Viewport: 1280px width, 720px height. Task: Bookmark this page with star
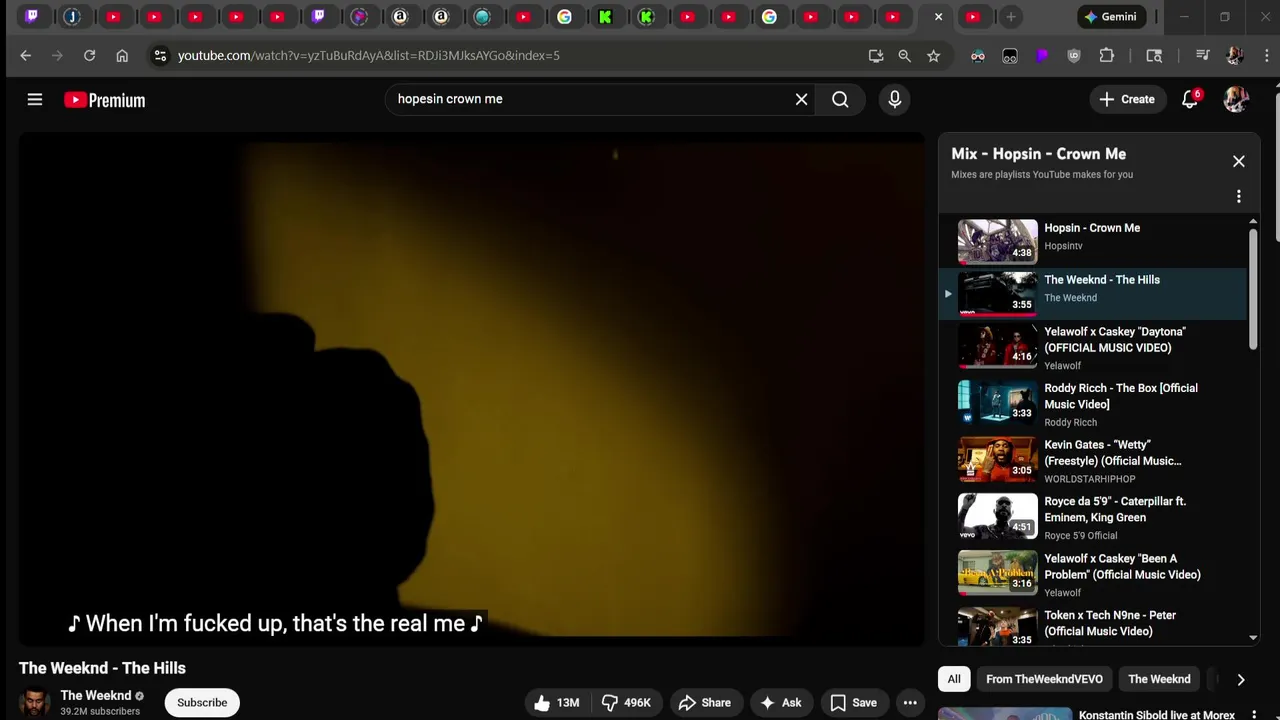(933, 55)
